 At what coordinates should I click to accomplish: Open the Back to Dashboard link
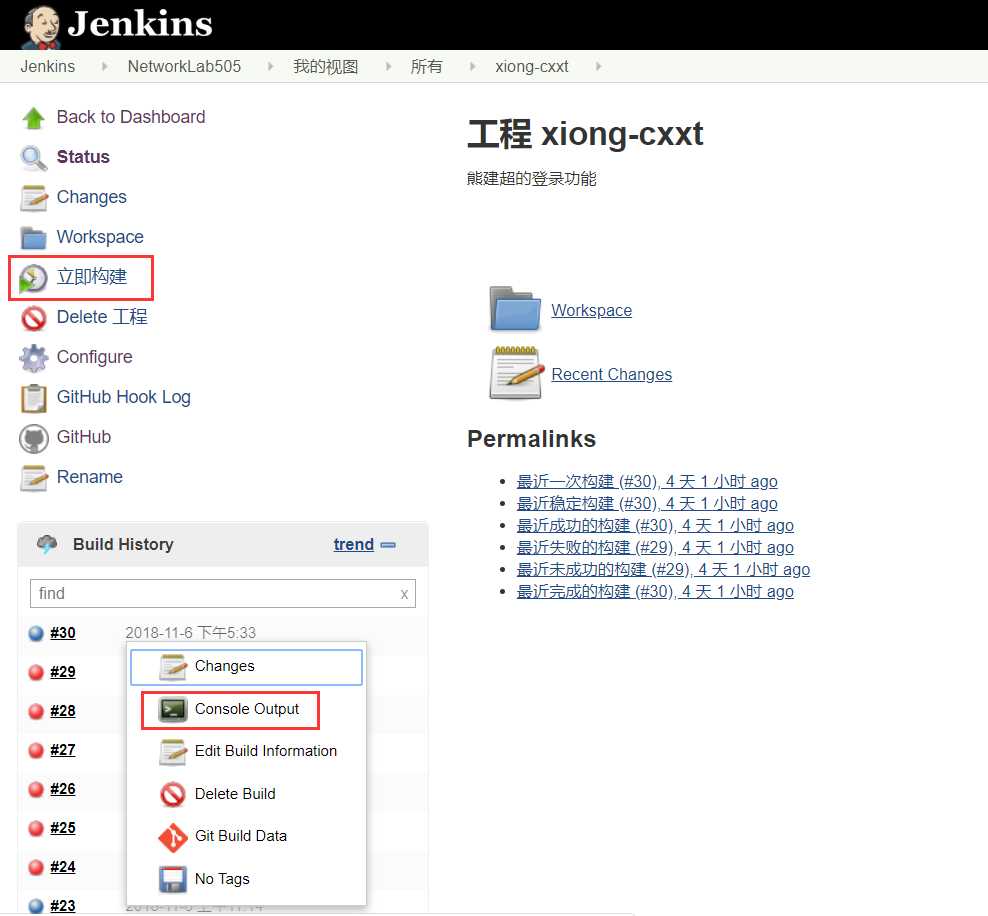[x=131, y=117]
